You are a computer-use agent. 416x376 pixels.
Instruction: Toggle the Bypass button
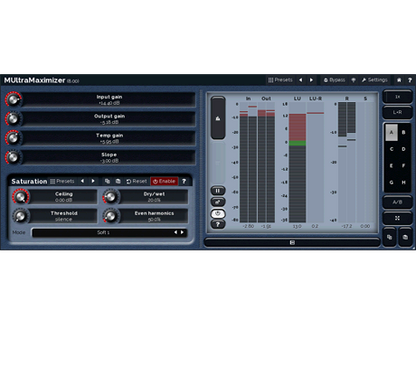[334, 80]
